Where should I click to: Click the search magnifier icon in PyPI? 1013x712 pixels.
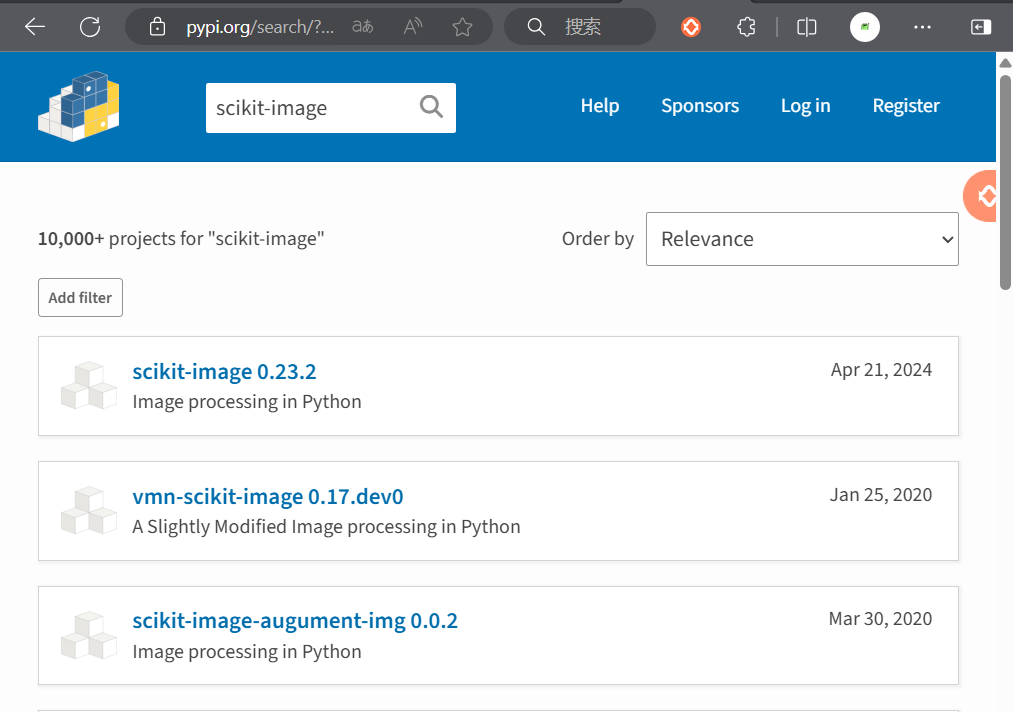click(x=431, y=107)
